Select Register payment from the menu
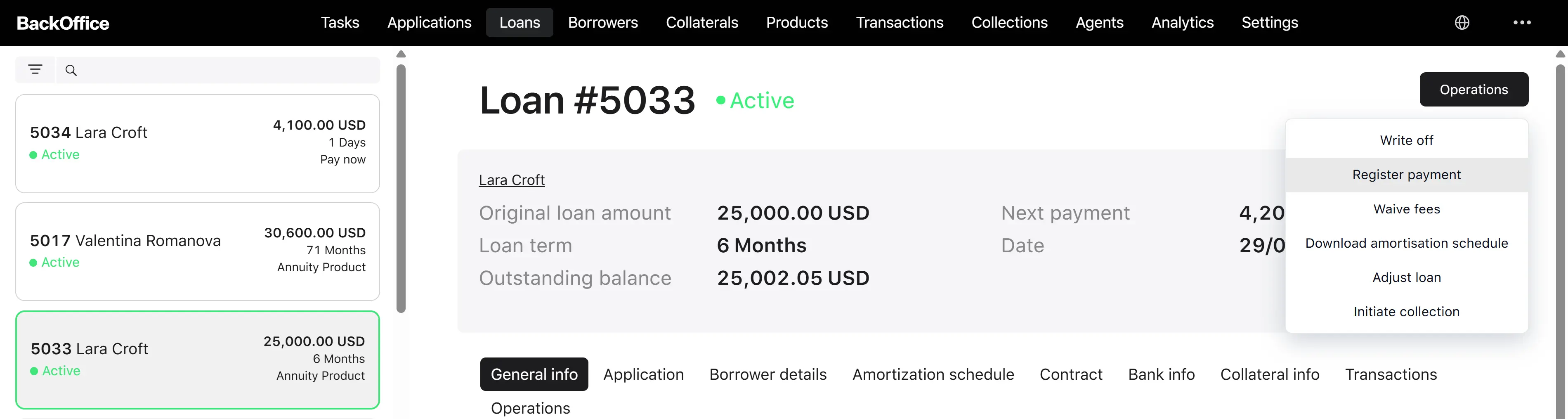Viewport: 1568px width, 419px height. click(x=1406, y=175)
